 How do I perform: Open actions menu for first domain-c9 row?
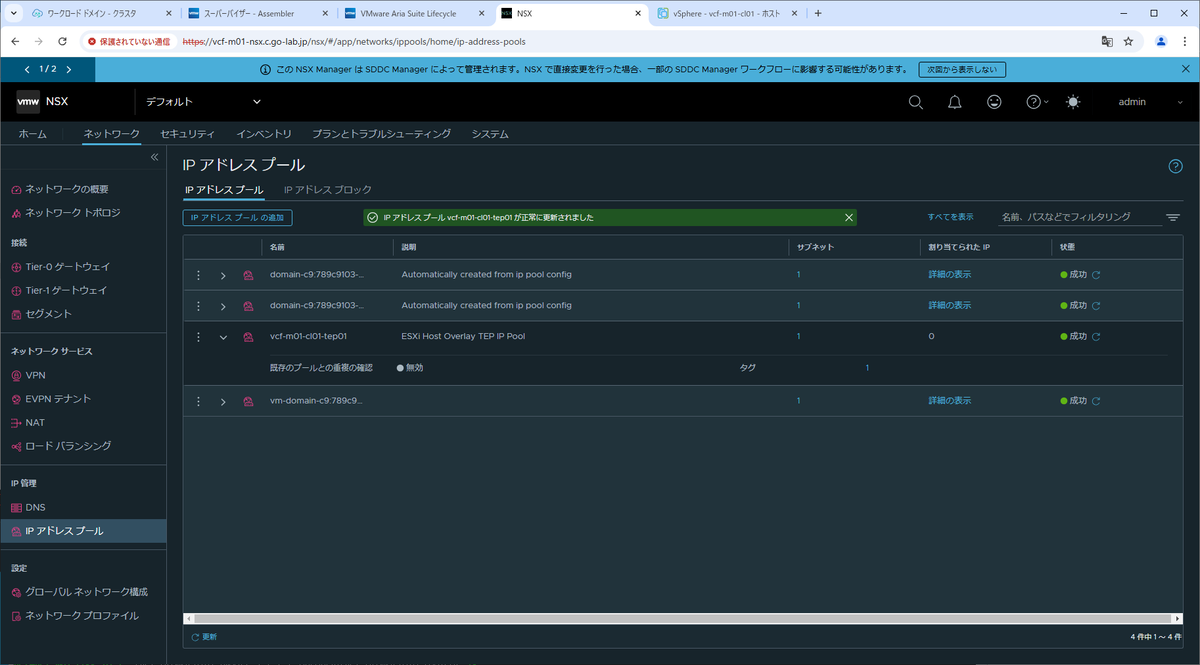click(x=198, y=275)
